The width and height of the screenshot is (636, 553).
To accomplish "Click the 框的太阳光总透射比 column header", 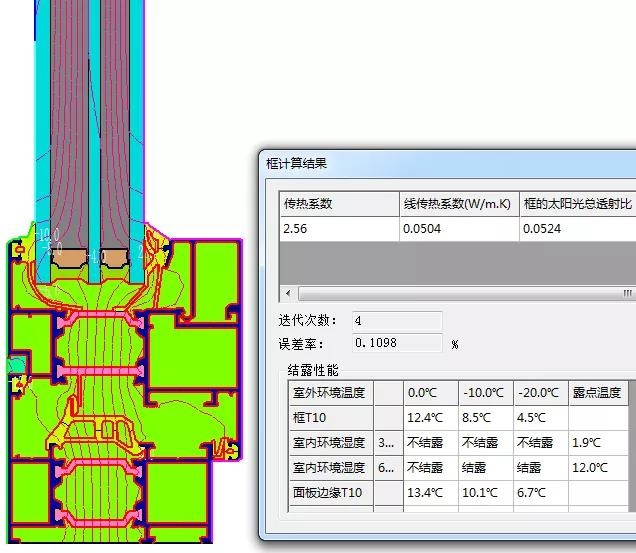I will [x=578, y=204].
